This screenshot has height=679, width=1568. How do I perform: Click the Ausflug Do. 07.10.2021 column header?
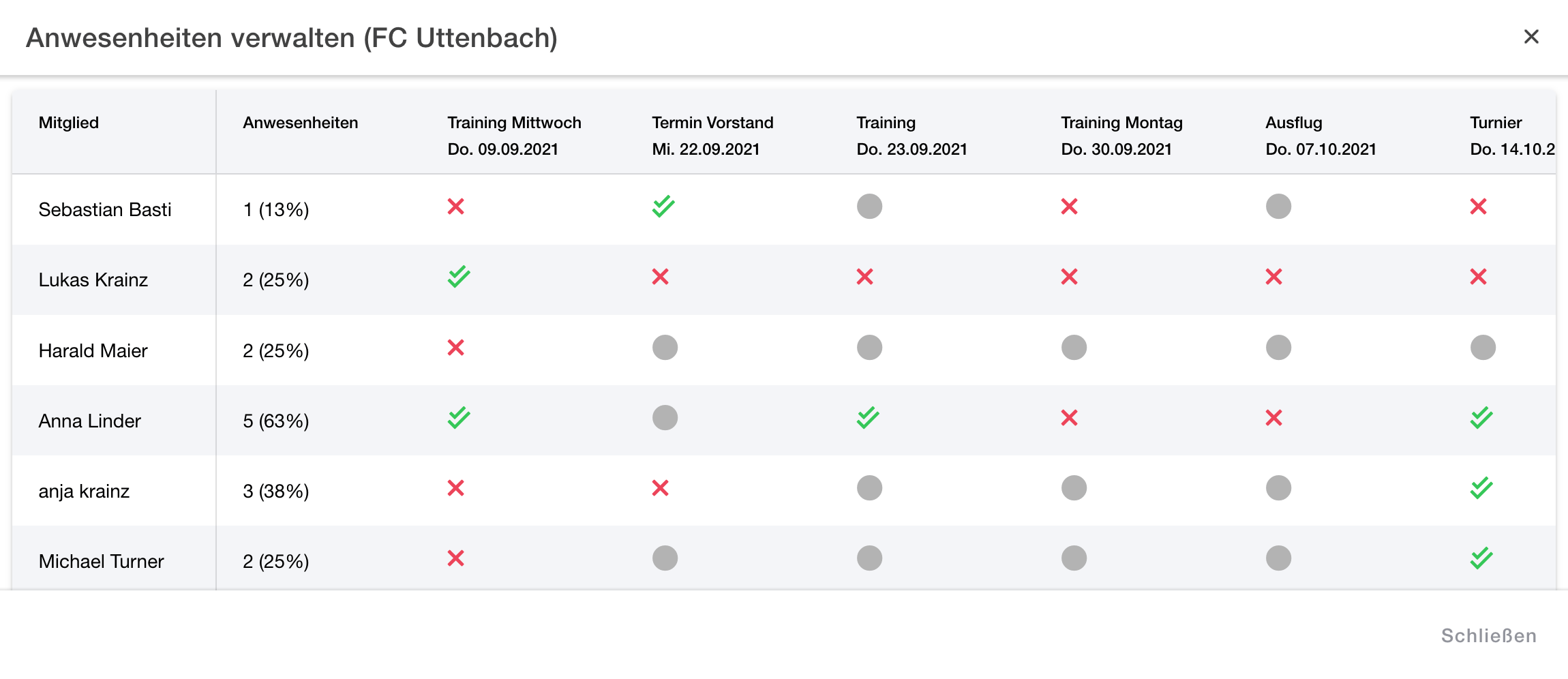click(x=1321, y=135)
